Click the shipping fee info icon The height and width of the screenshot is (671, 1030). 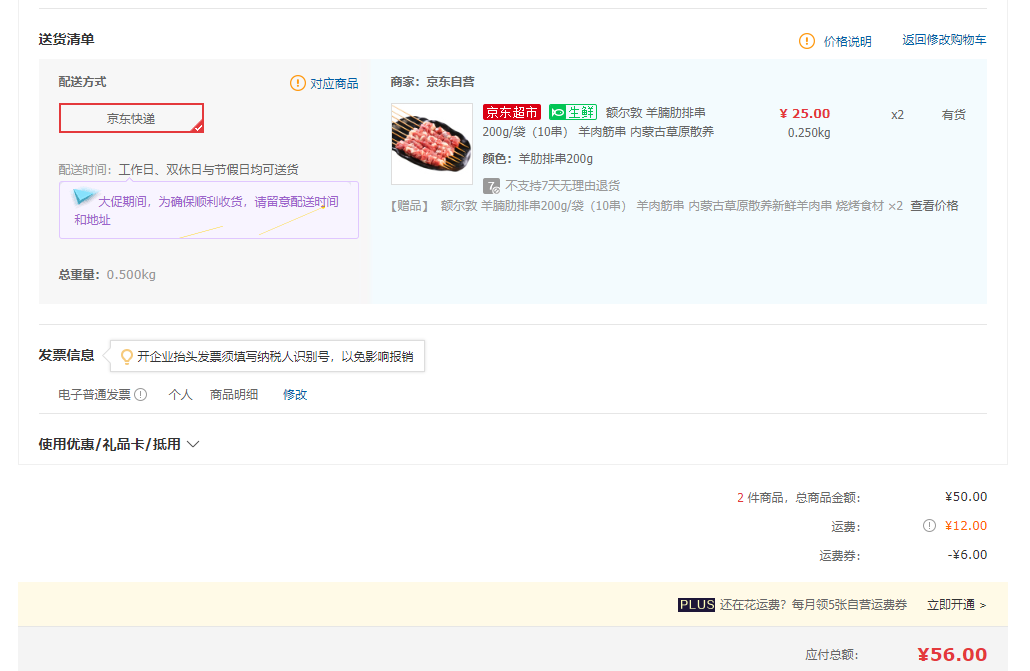(x=929, y=526)
